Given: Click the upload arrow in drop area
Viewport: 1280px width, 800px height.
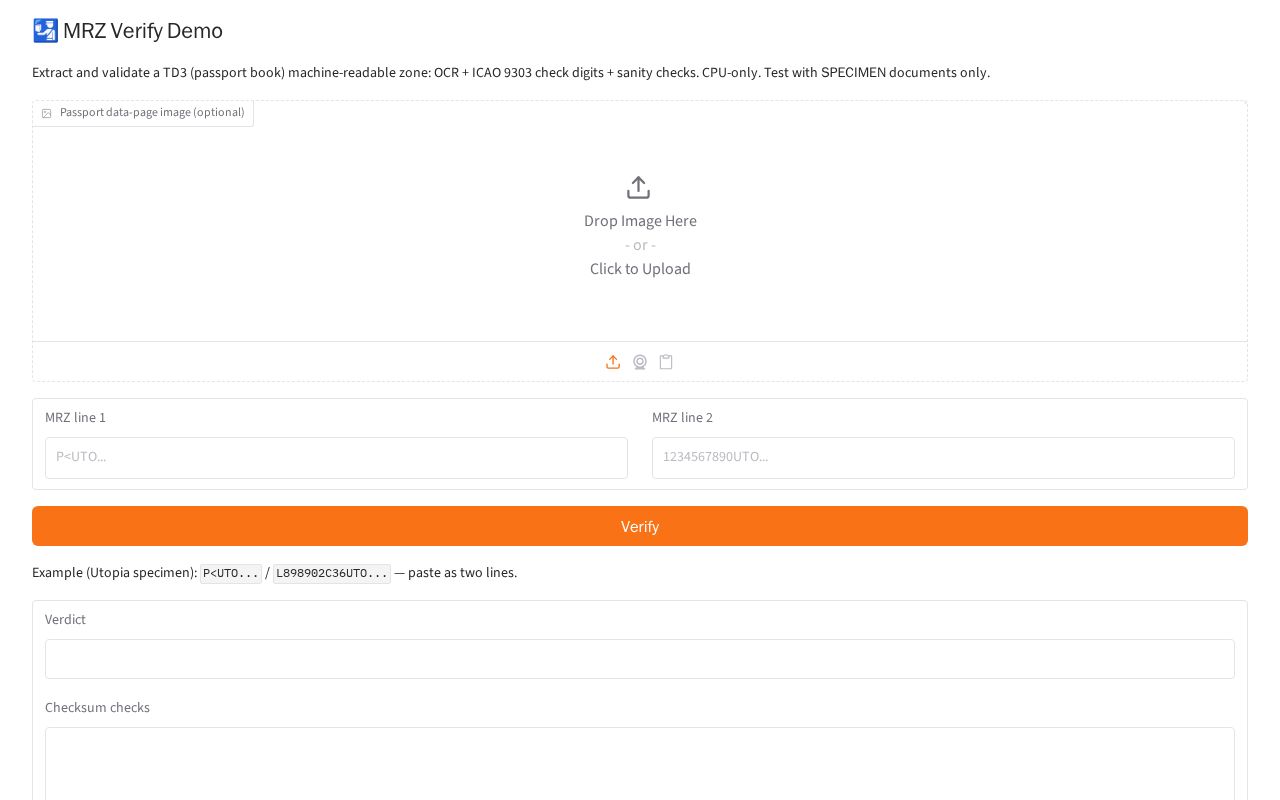Looking at the screenshot, I should pyautogui.click(x=638, y=188).
